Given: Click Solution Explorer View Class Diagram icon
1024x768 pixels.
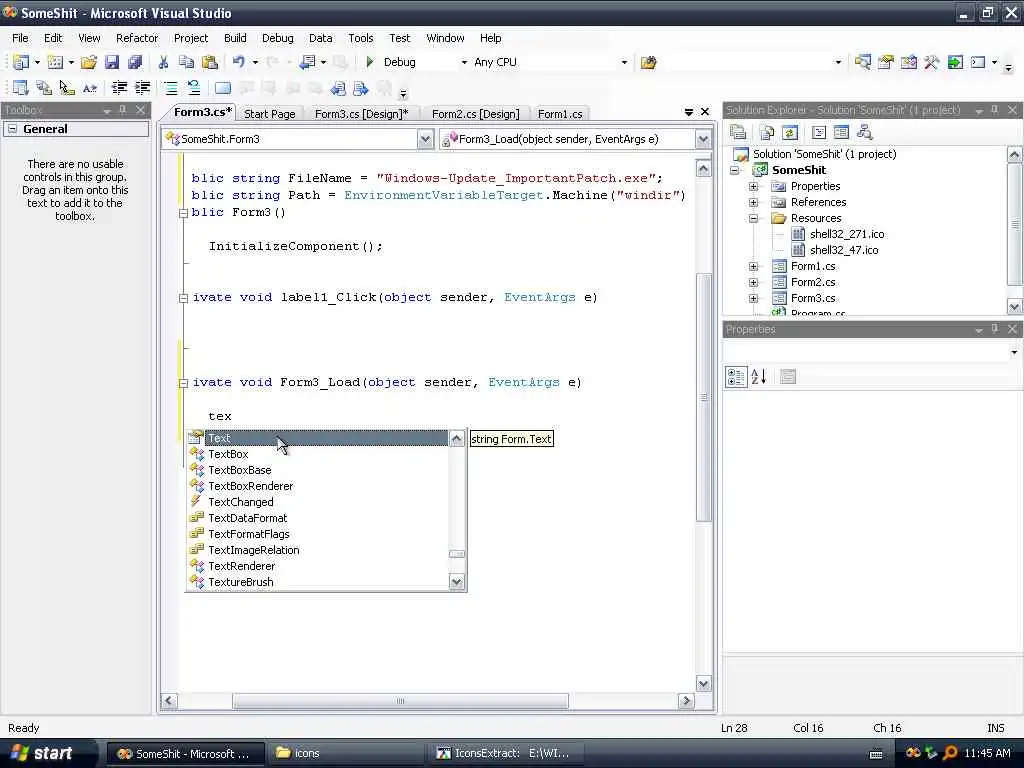Looking at the screenshot, I should click(865, 132).
